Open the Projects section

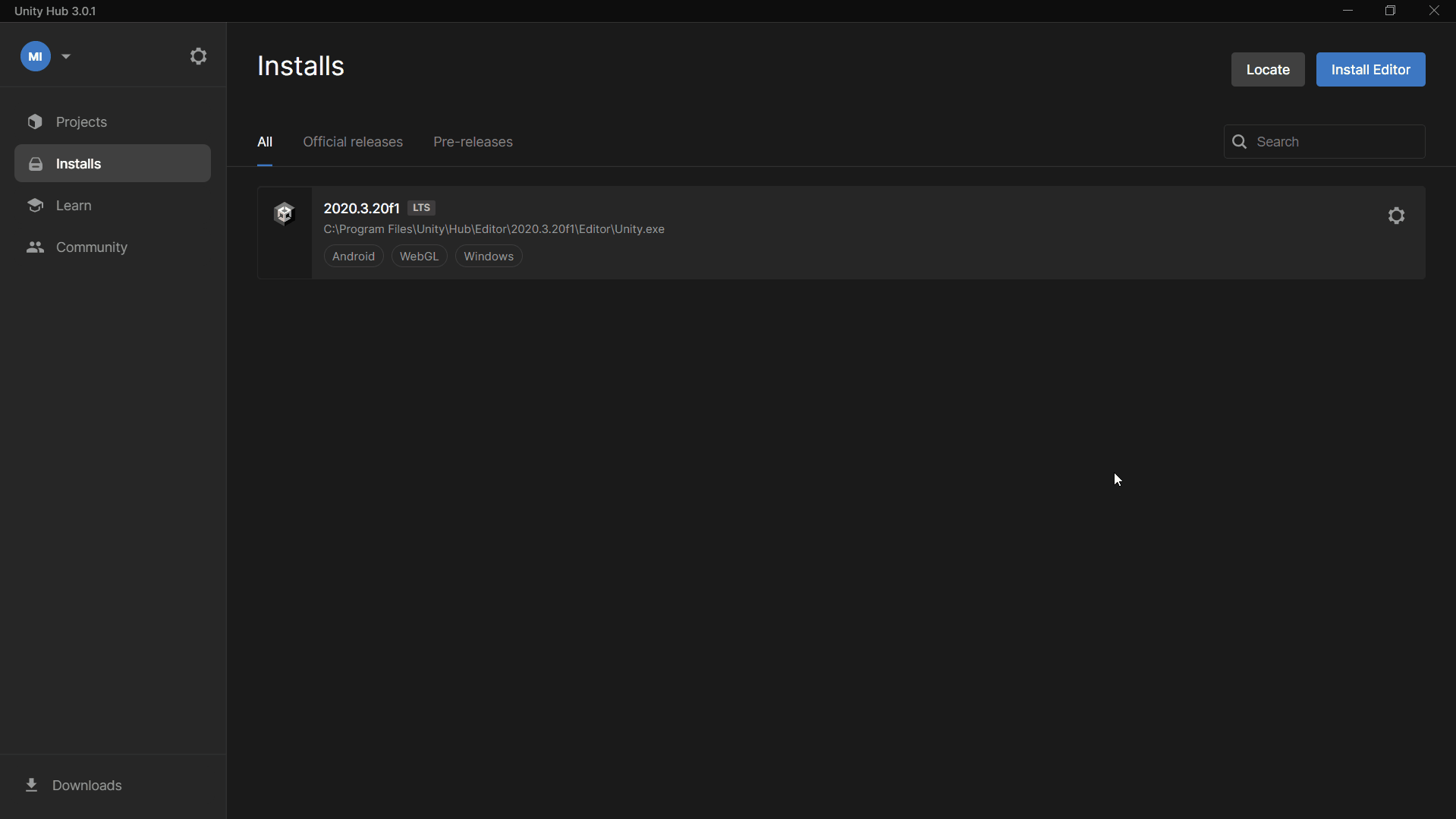coord(81,122)
